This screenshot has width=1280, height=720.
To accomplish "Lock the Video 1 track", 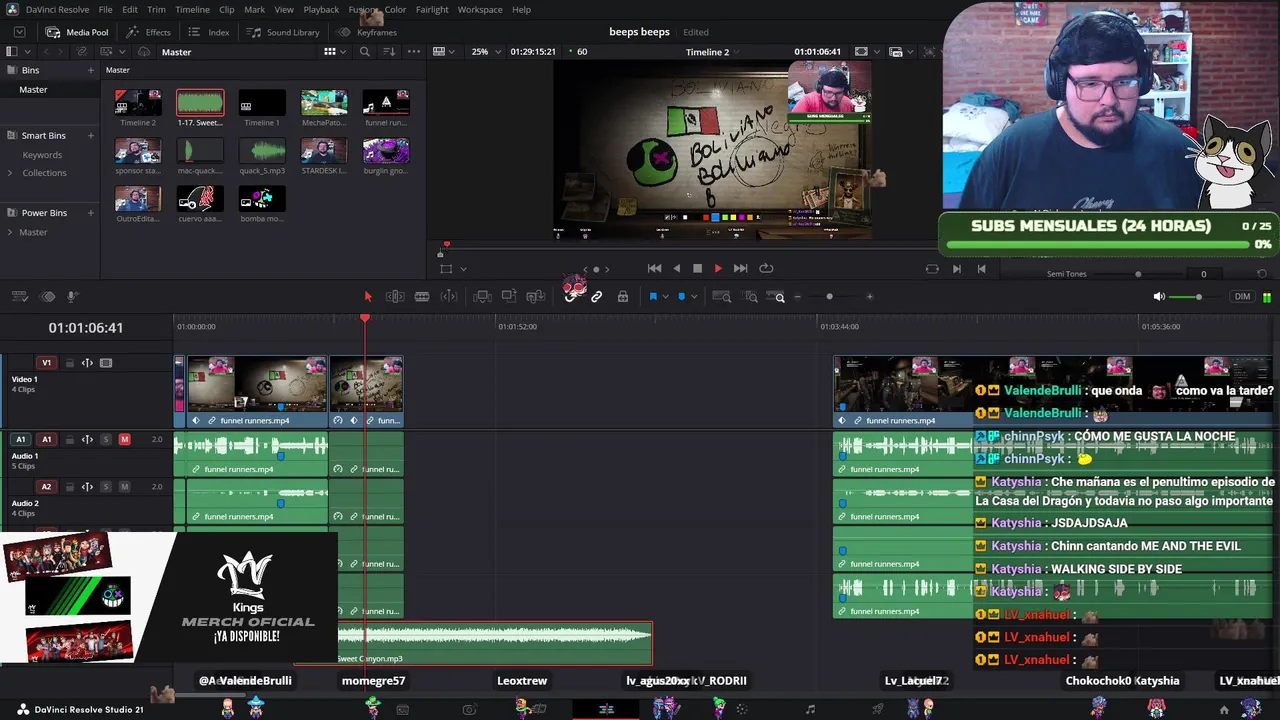I will point(69,363).
